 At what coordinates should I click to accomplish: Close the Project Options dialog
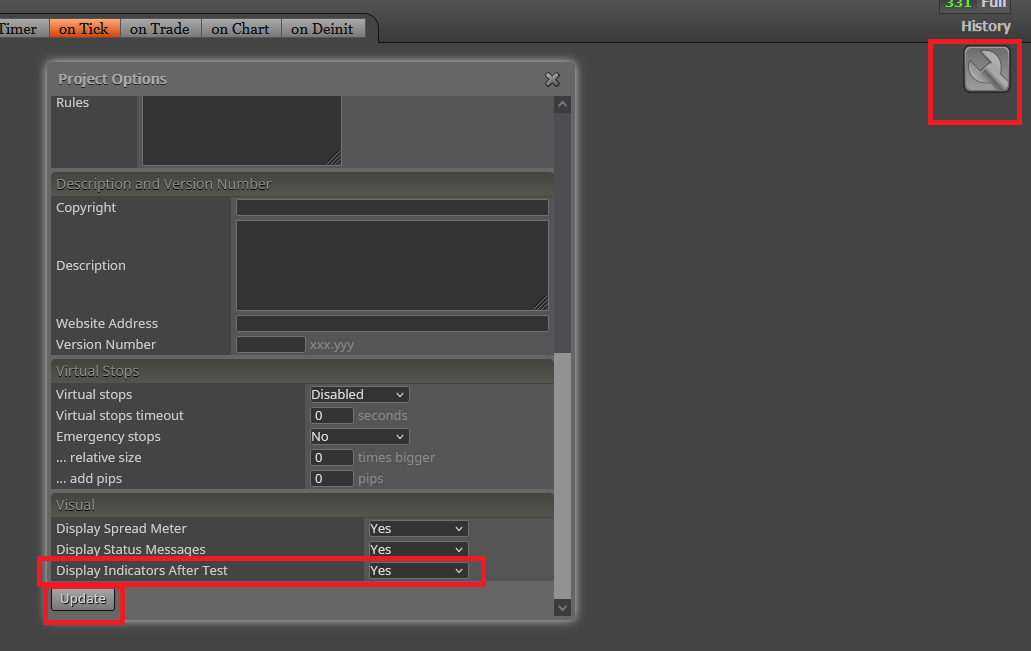pos(552,80)
